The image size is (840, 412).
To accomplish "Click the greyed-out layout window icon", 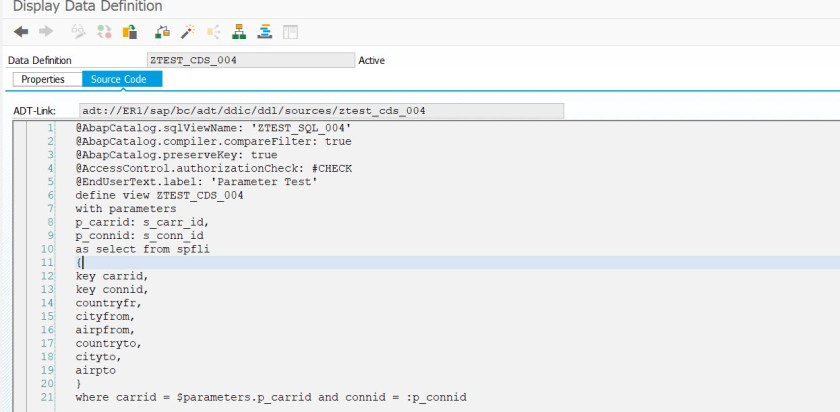I will click(x=290, y=32).
